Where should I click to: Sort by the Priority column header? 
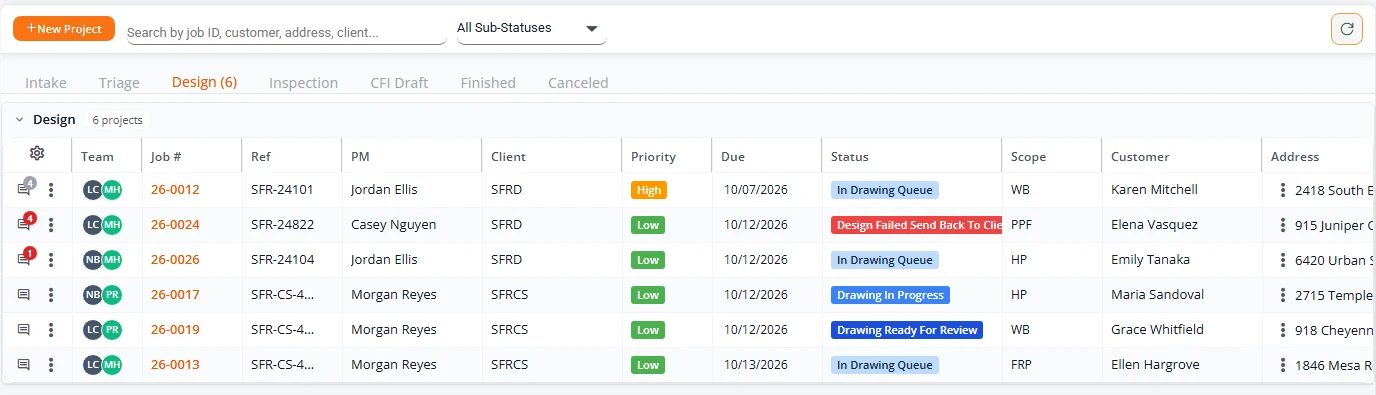click(x=653, y=157)
